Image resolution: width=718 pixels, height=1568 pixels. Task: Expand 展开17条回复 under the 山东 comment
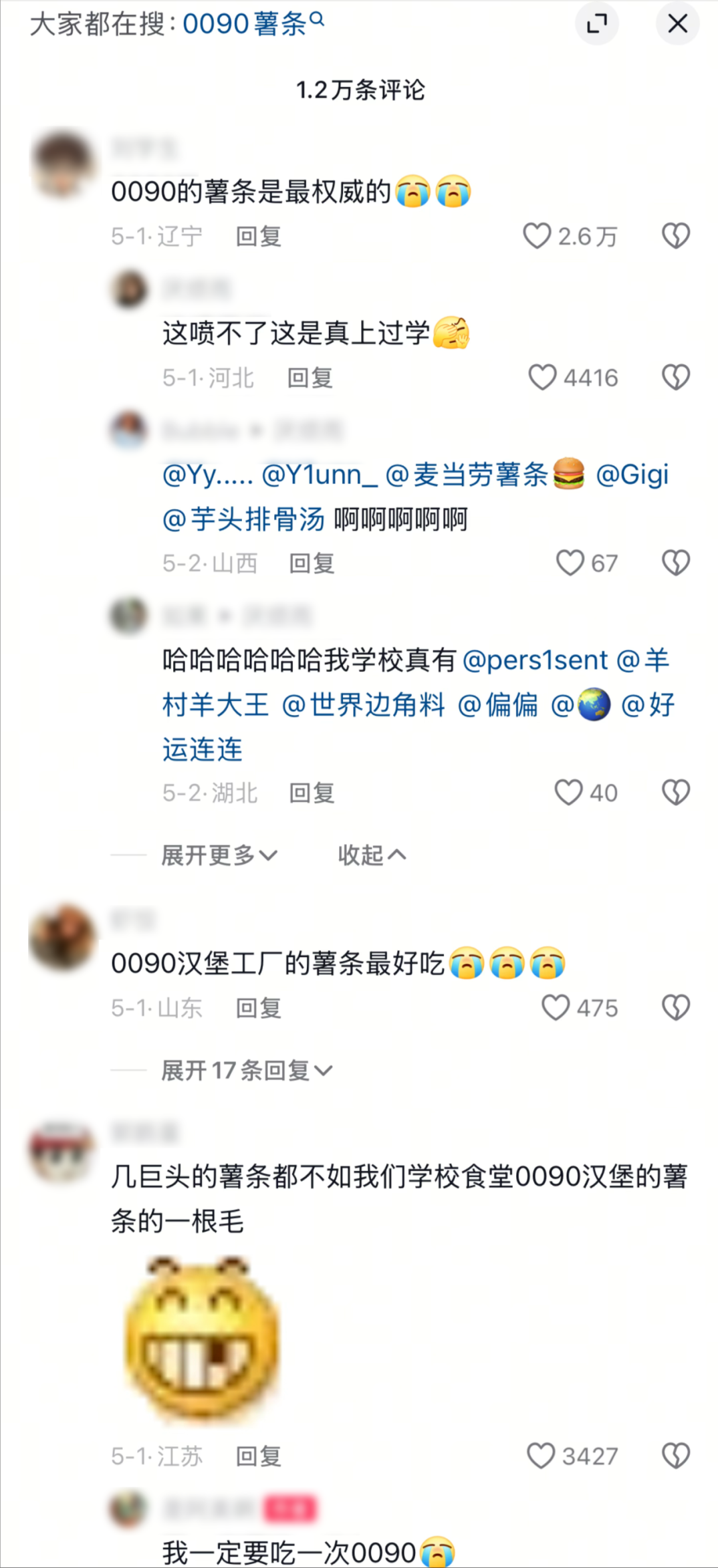pos(247,1071)
